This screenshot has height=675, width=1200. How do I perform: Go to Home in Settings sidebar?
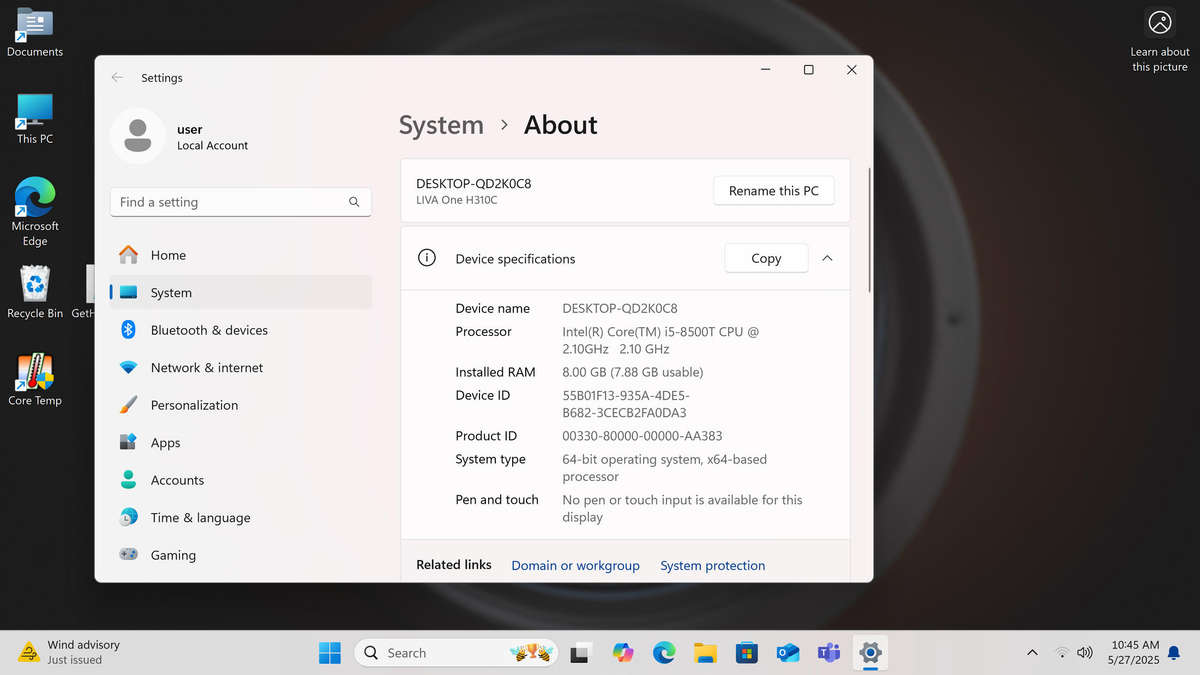(168, 255)
